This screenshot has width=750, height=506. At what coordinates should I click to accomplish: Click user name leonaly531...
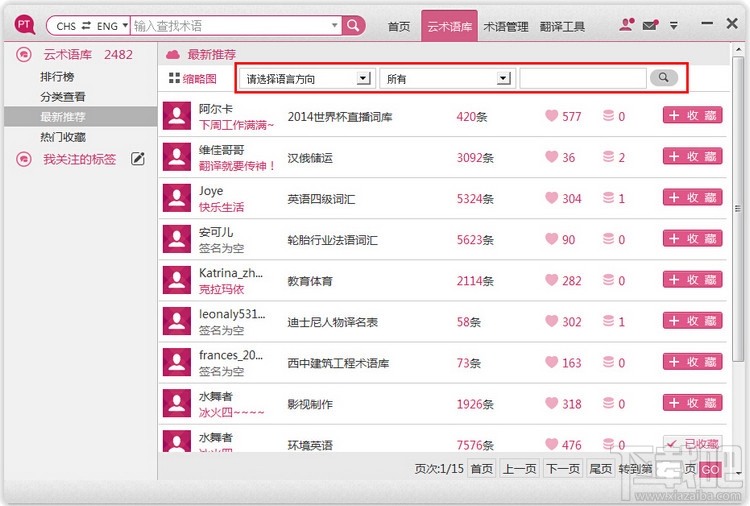232,314
